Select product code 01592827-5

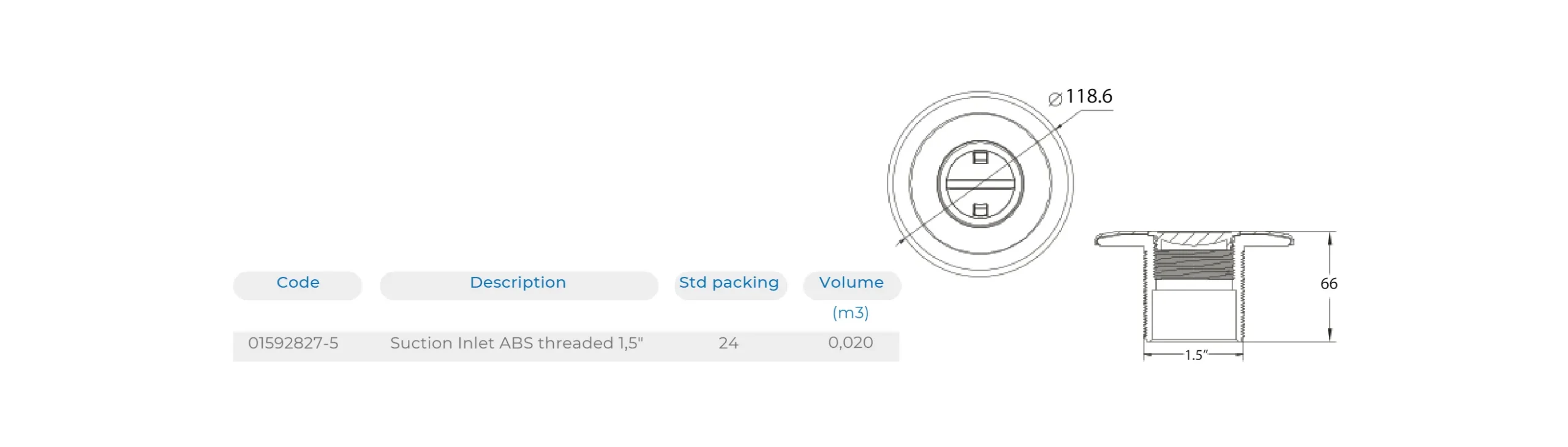point(293,343)
